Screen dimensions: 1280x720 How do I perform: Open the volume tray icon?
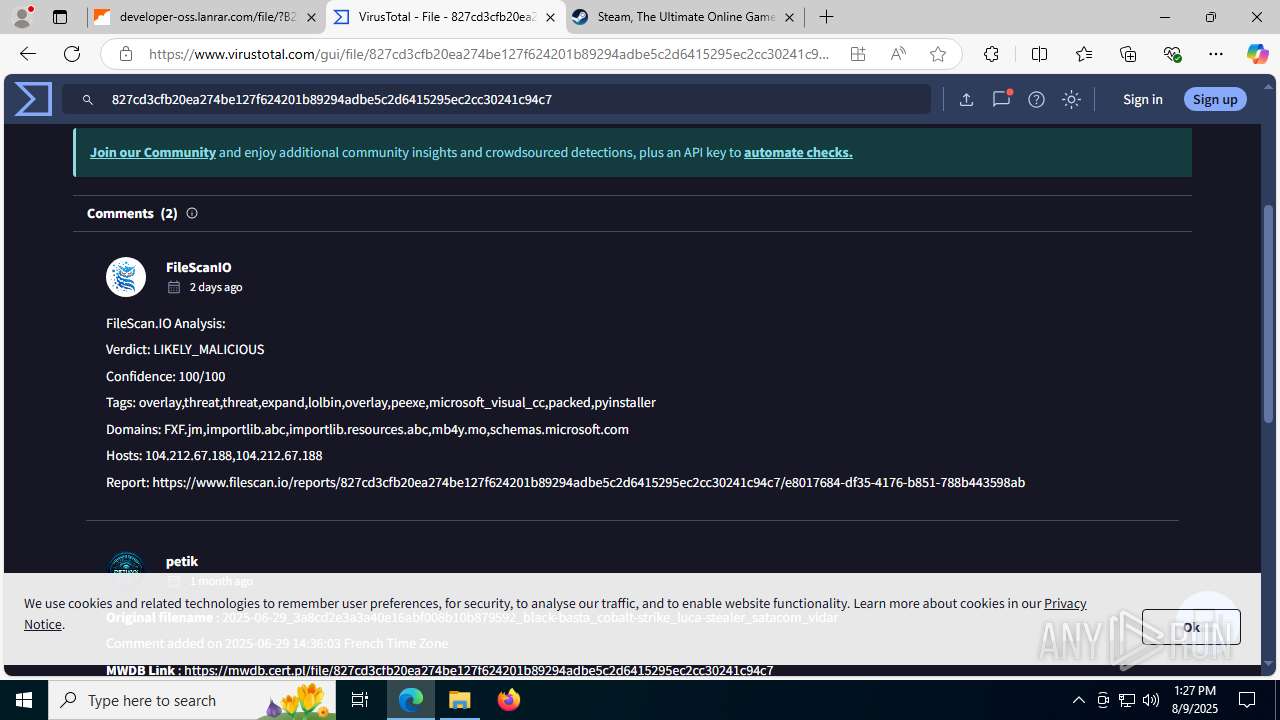pos(1151,700)
